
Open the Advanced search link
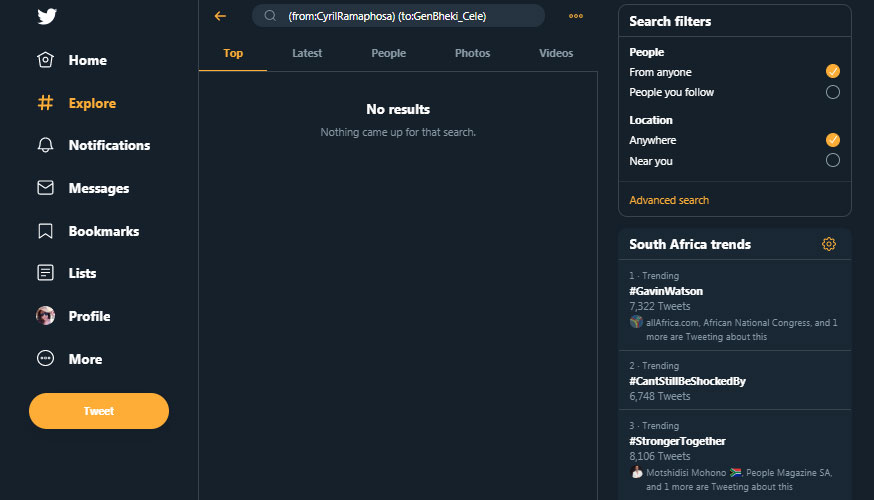pos(669,200)
